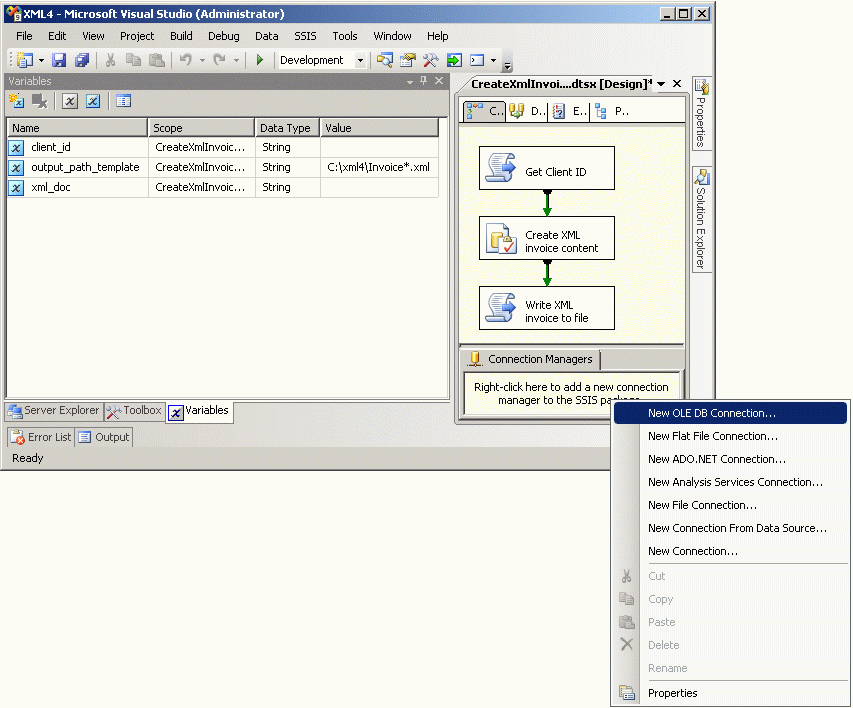
Task: Toggle auto-hide pin on Variables panel
Action: click(423, 81)
